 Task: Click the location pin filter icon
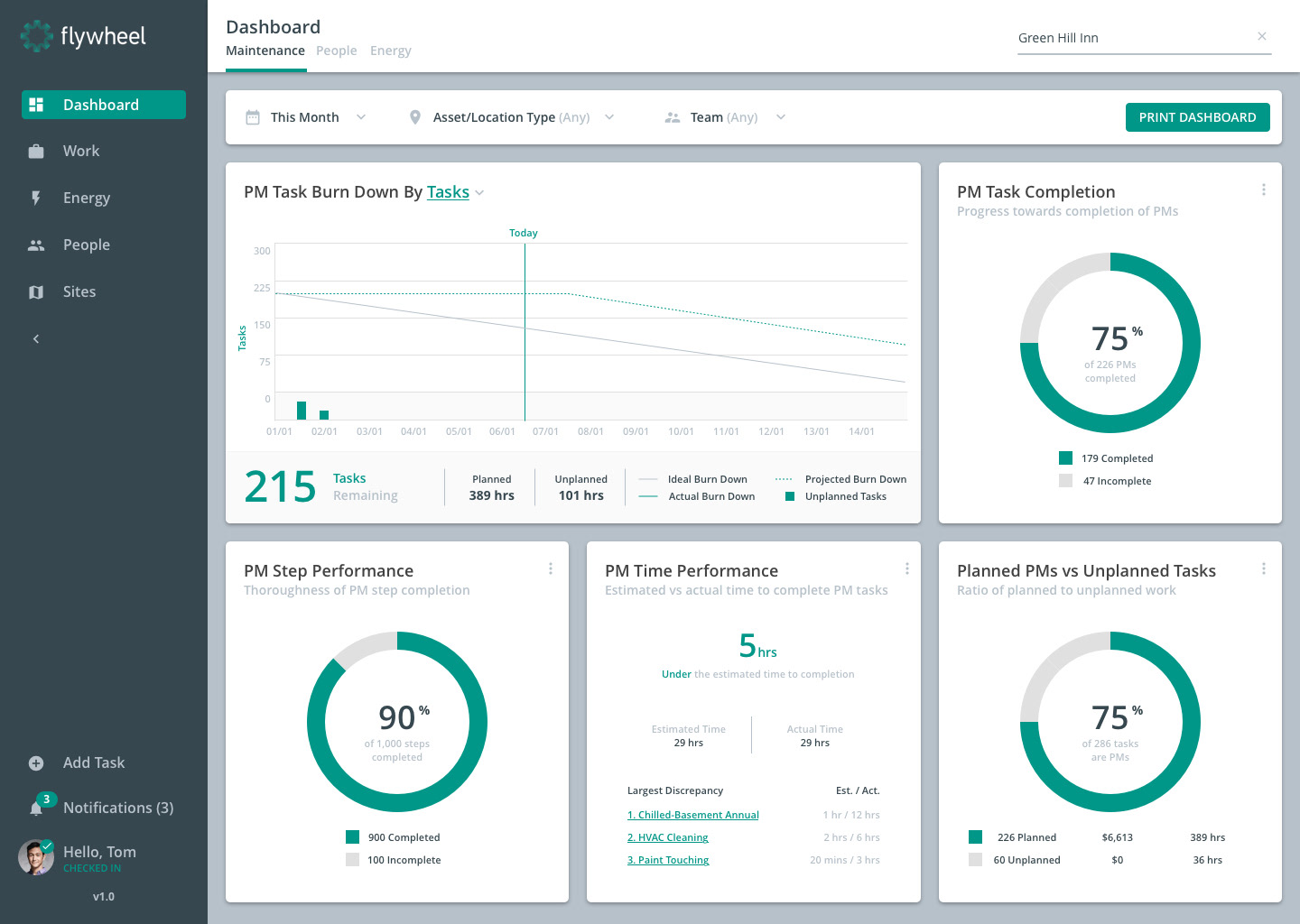[x=415, y=117]
